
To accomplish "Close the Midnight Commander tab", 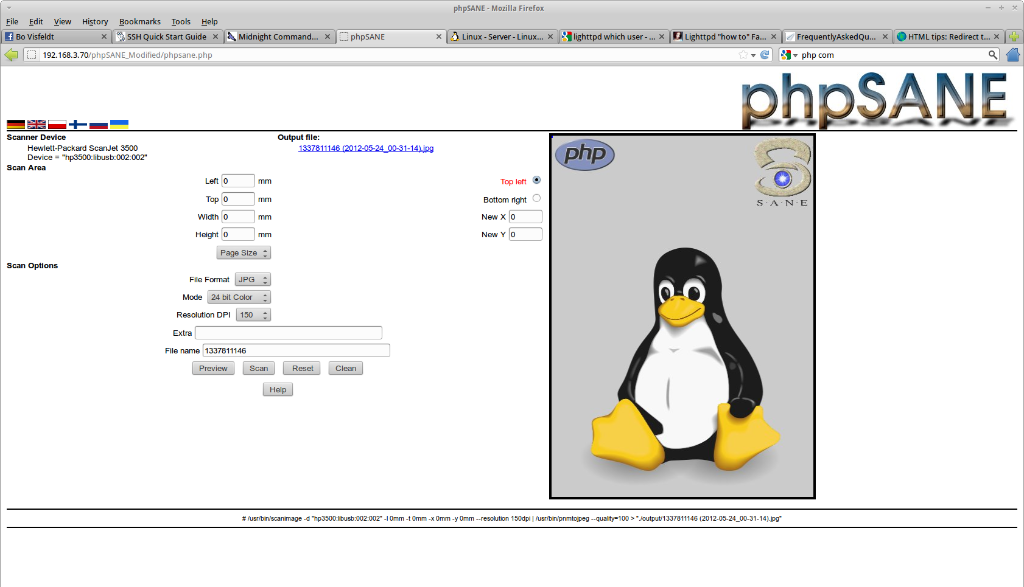I will pyautogui.click(x=327, y=37).
